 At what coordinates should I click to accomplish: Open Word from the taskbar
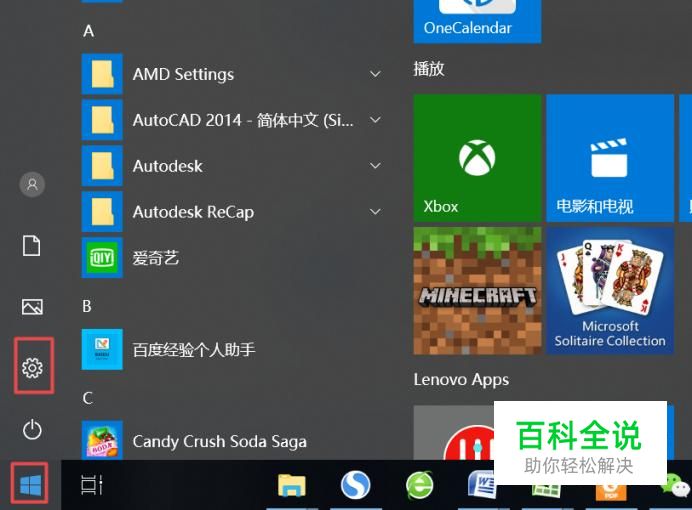tap(481, 484)
